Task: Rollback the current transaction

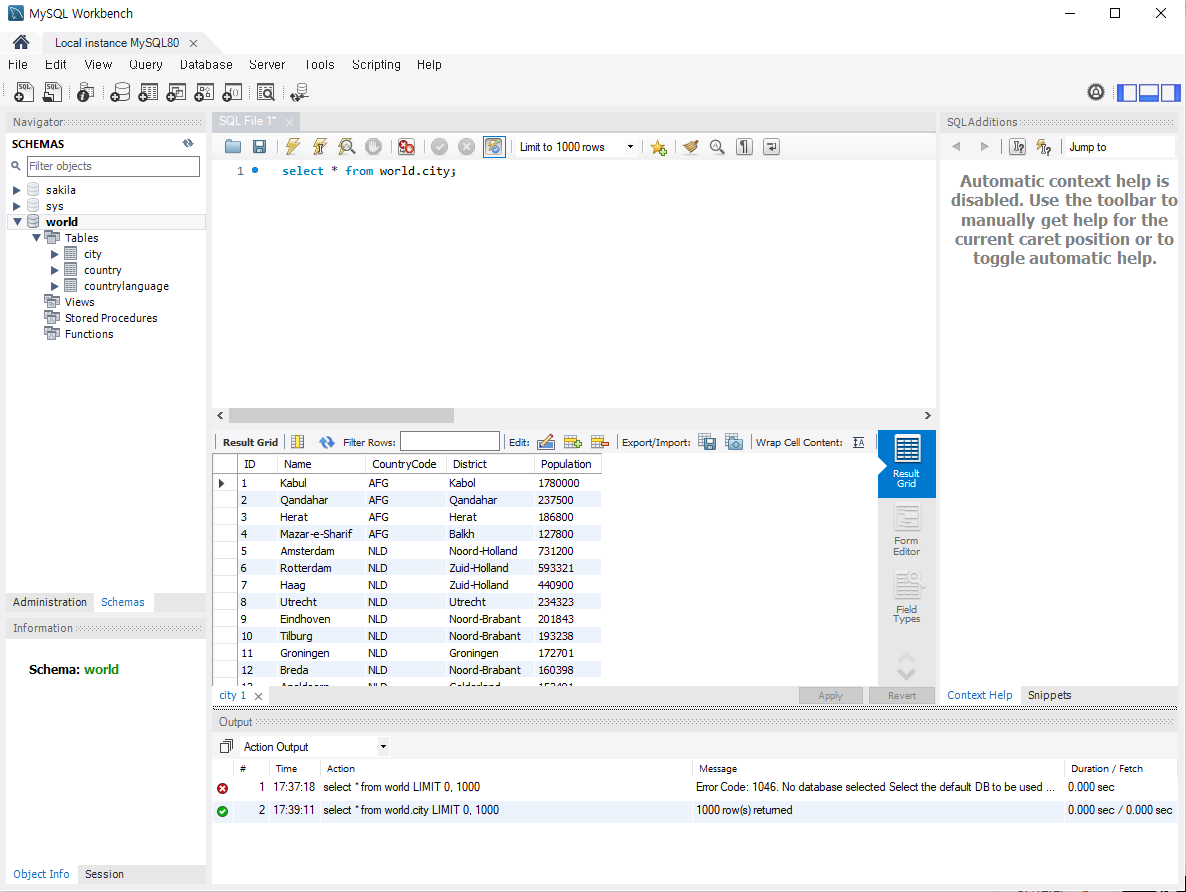Action: tap(467, 147)
